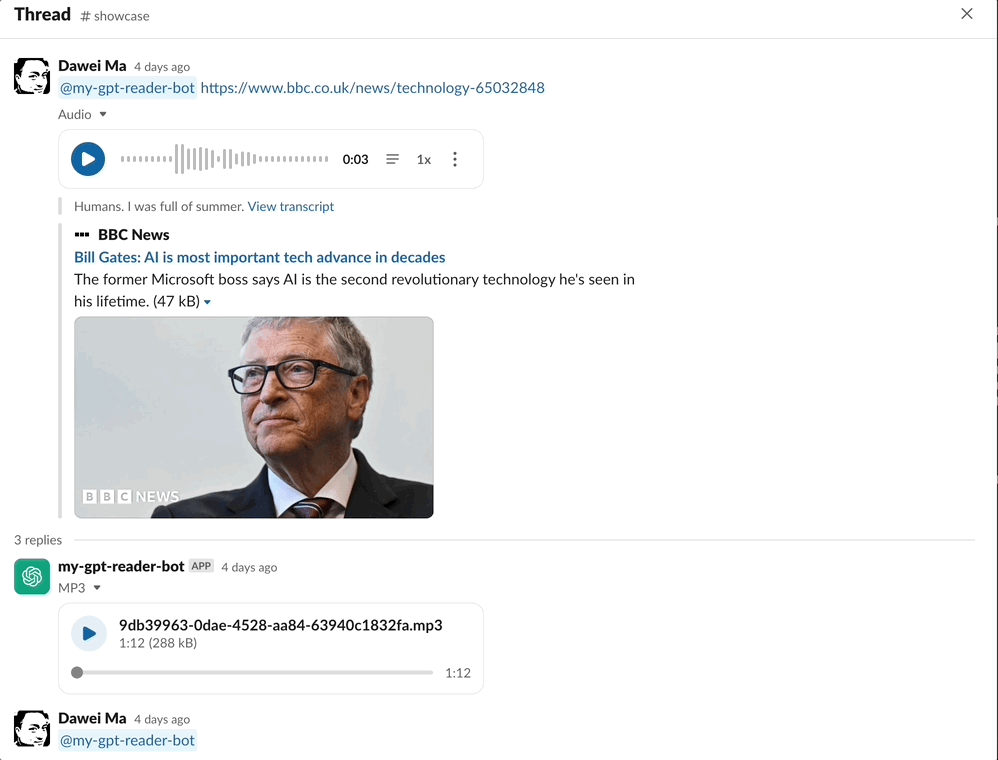Click the first @my-gpt-reader-bot mention
998x760 pixels.
(x=127, y=88)
